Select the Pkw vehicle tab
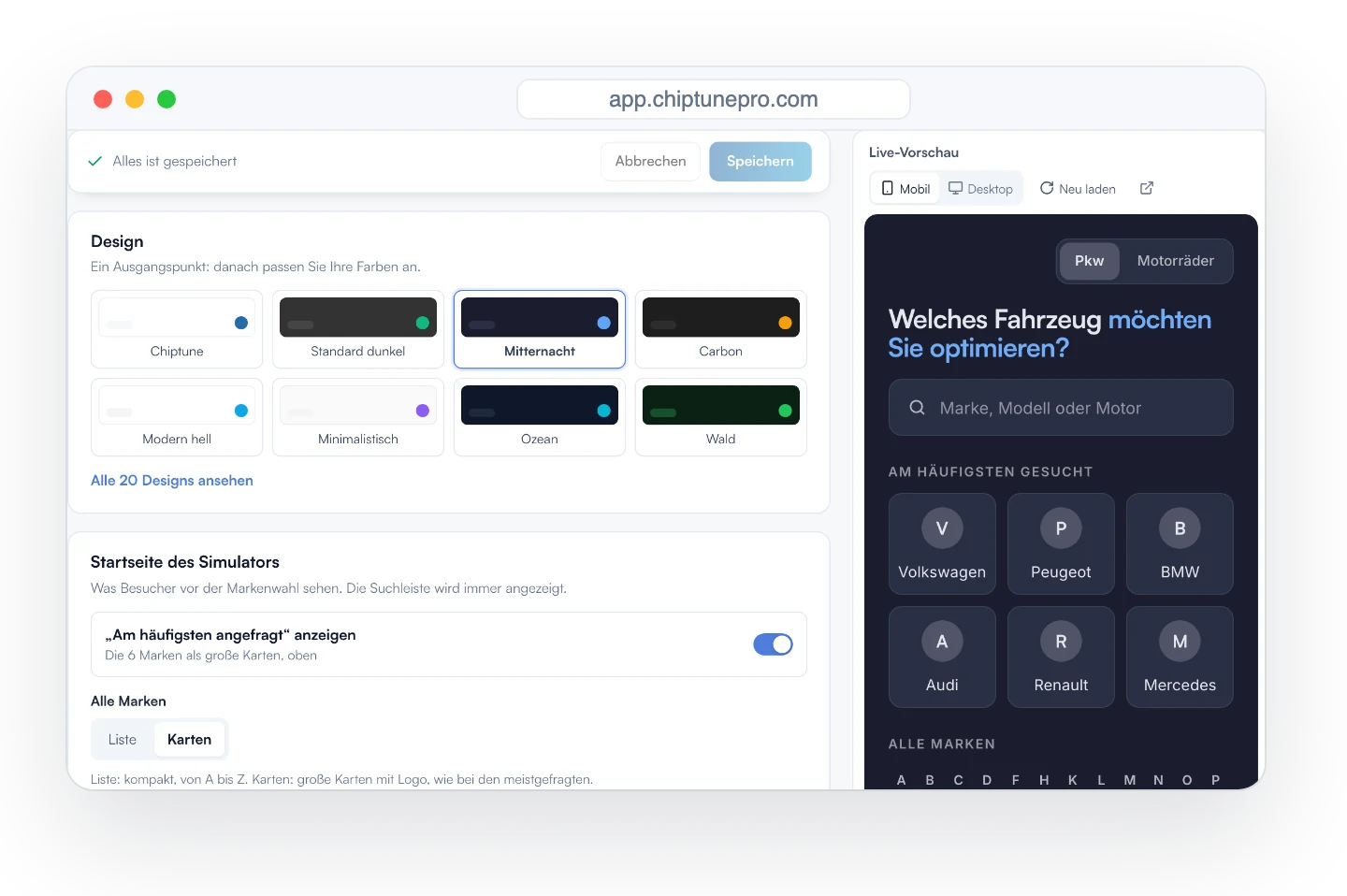The image size is (1347, 896). click(1089, 261)
